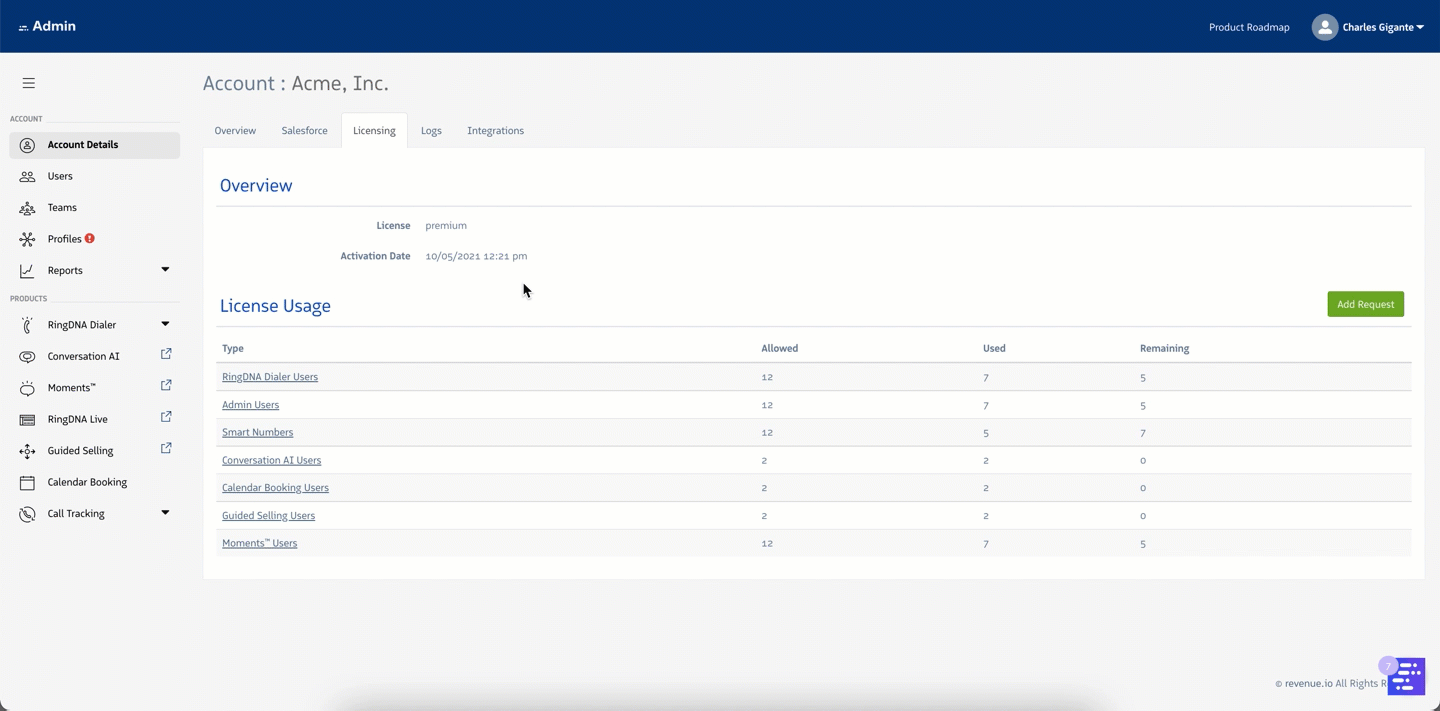Expand the Call Tracking menu
Screen dimensions: 1440x711
click(165, 513)
